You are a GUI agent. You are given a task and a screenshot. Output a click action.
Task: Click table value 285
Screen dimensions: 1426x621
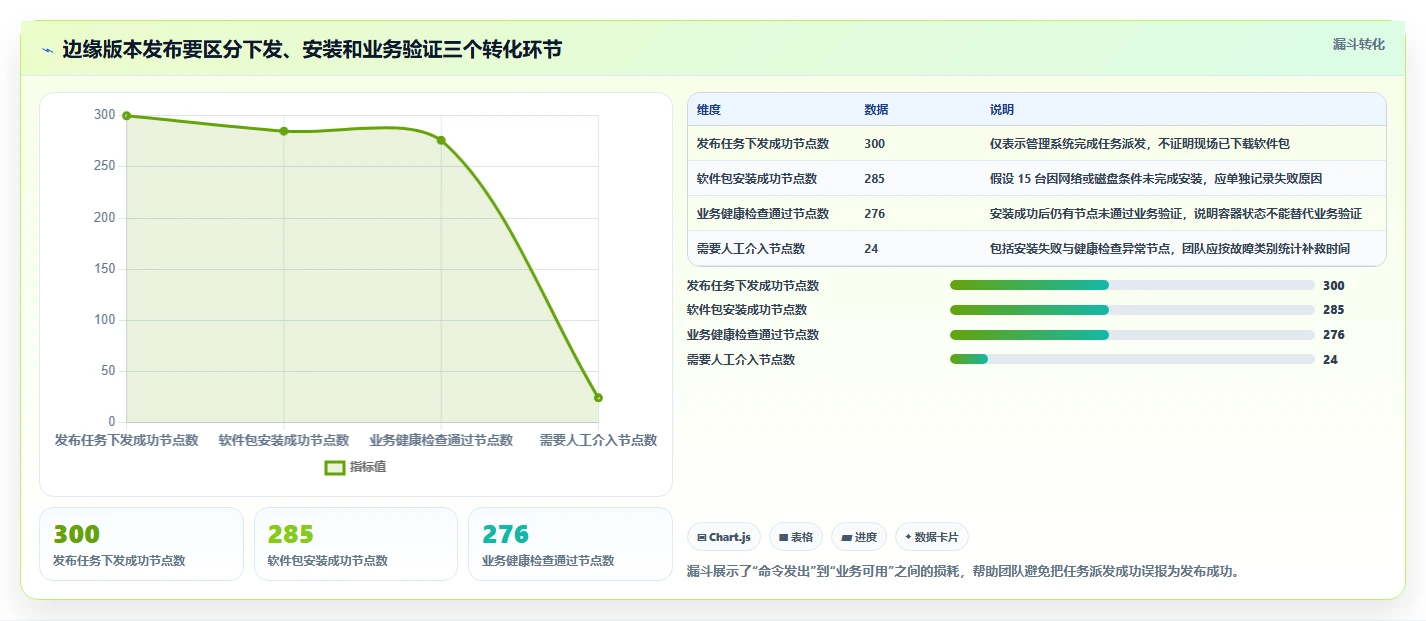pos(874,179)
